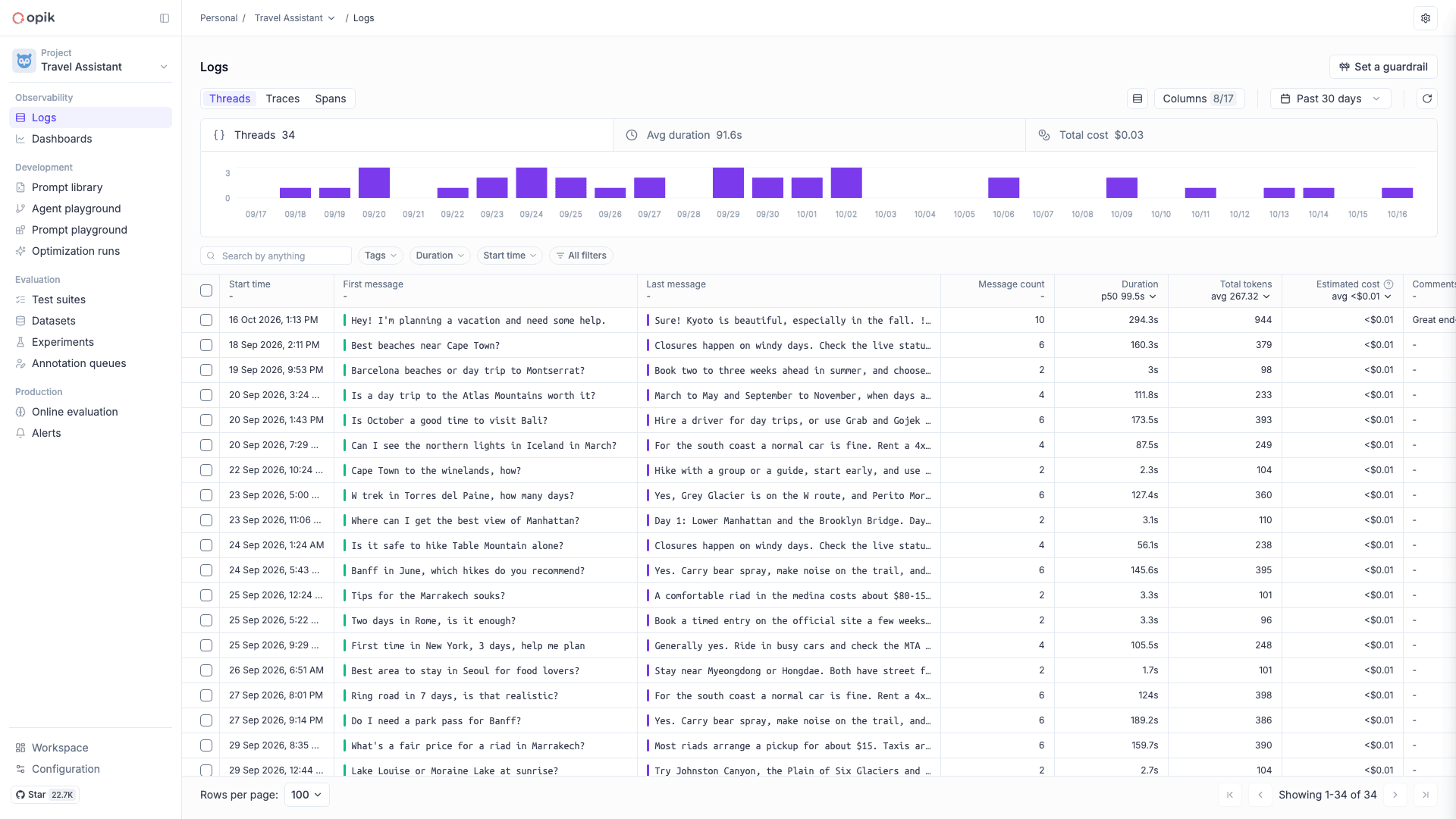Click the GitHub Star button
The height and width of the screenshot is (819, 1456).
point(46,795)
